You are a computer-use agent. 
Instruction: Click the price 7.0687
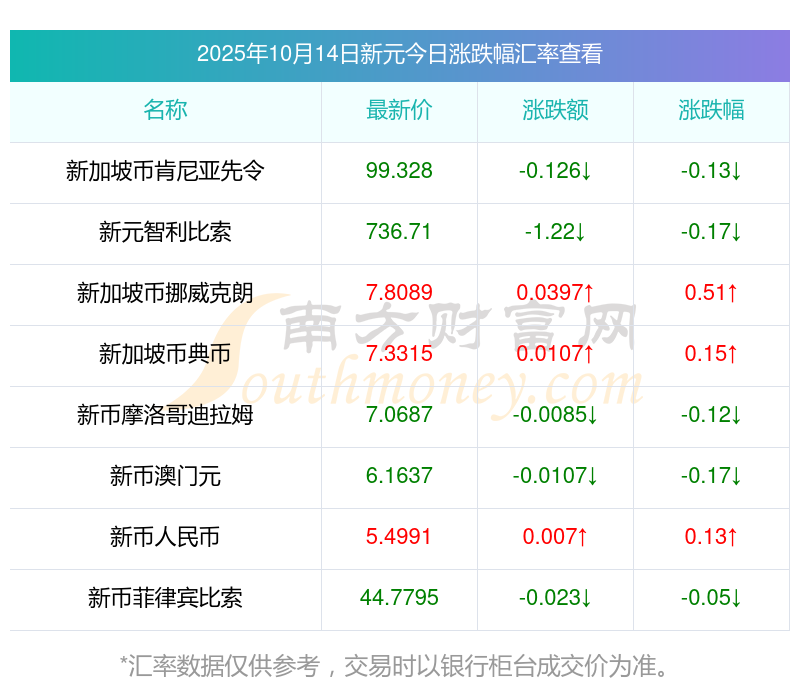(399, 415)
